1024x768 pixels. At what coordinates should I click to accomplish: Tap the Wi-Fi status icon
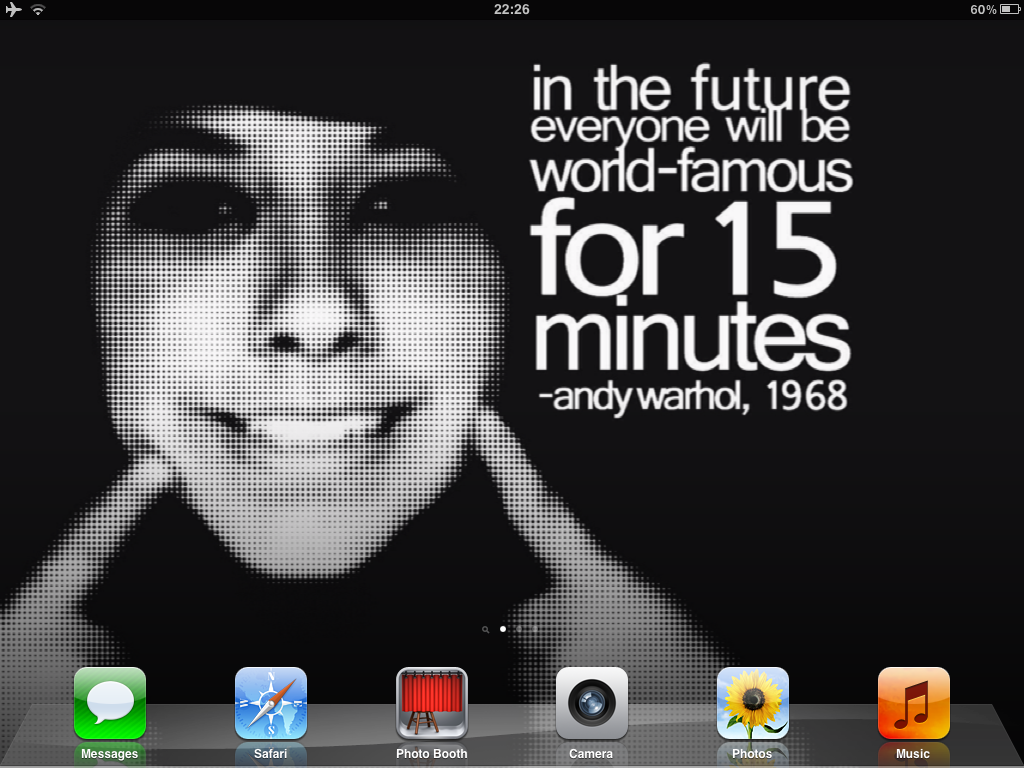click(x=39, y=10)
